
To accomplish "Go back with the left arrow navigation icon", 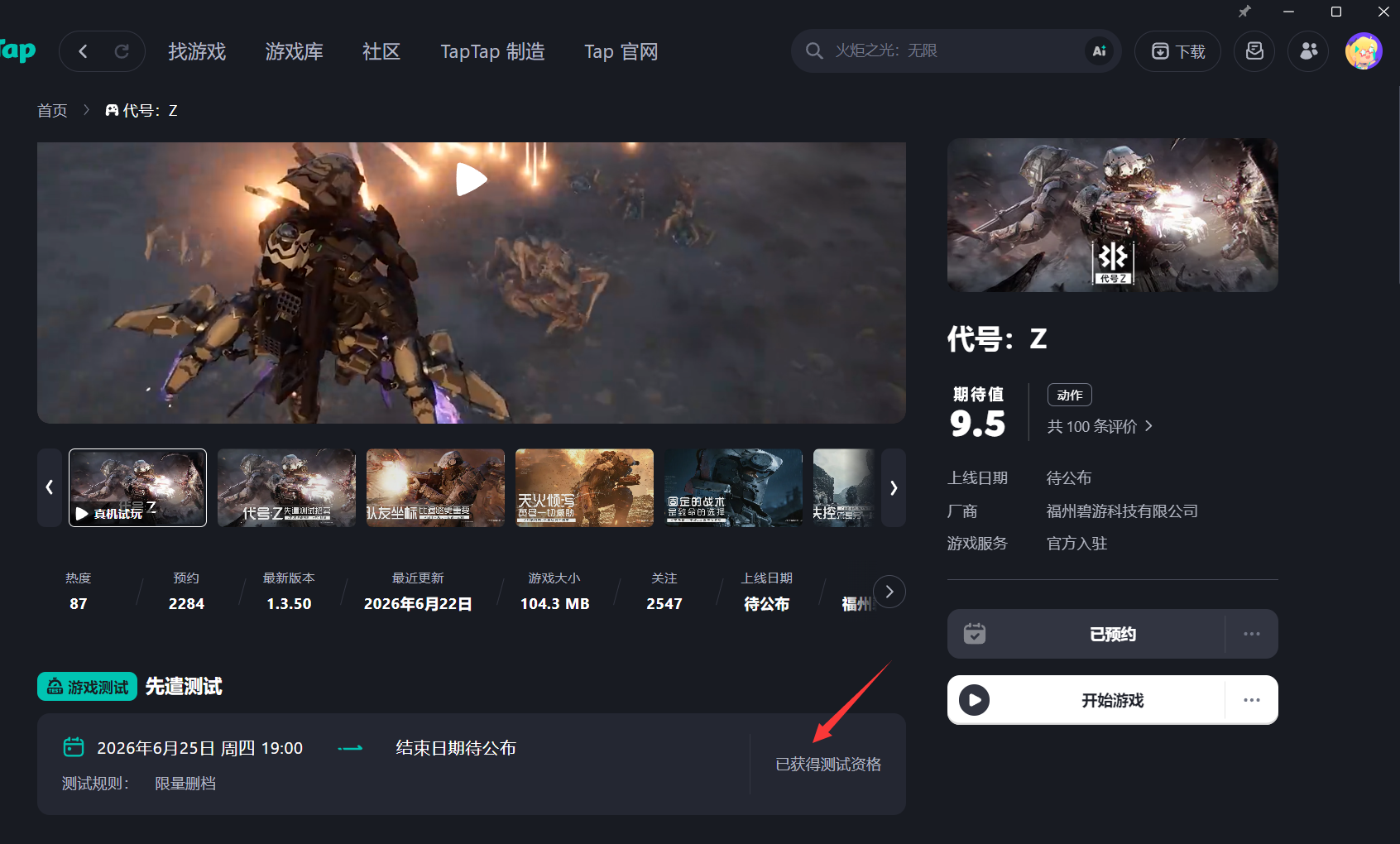I will [83, 51].
